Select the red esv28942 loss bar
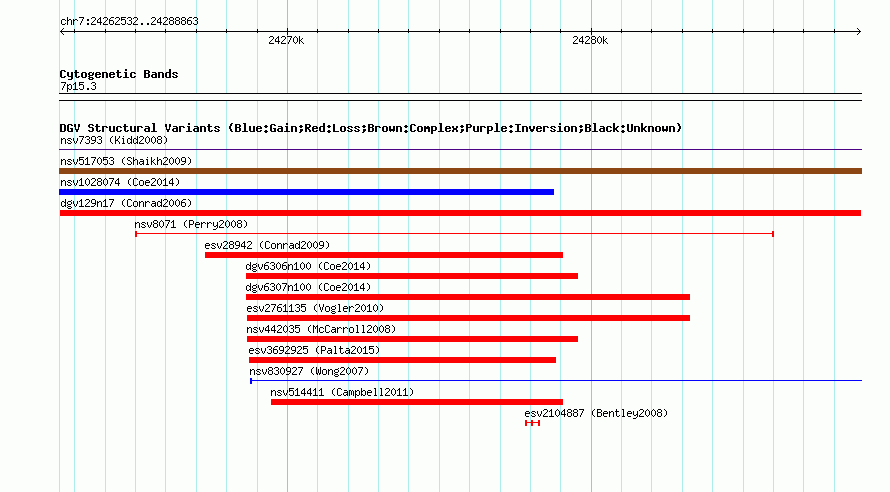Image resolution: width=890 pixels, height=492 pixels. (384, 255)
